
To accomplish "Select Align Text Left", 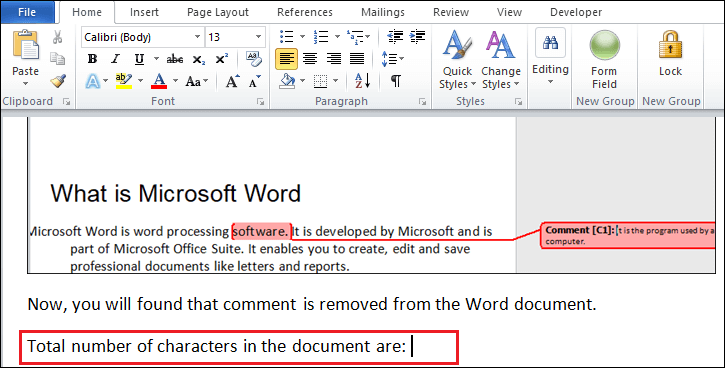I will (287, 59).
